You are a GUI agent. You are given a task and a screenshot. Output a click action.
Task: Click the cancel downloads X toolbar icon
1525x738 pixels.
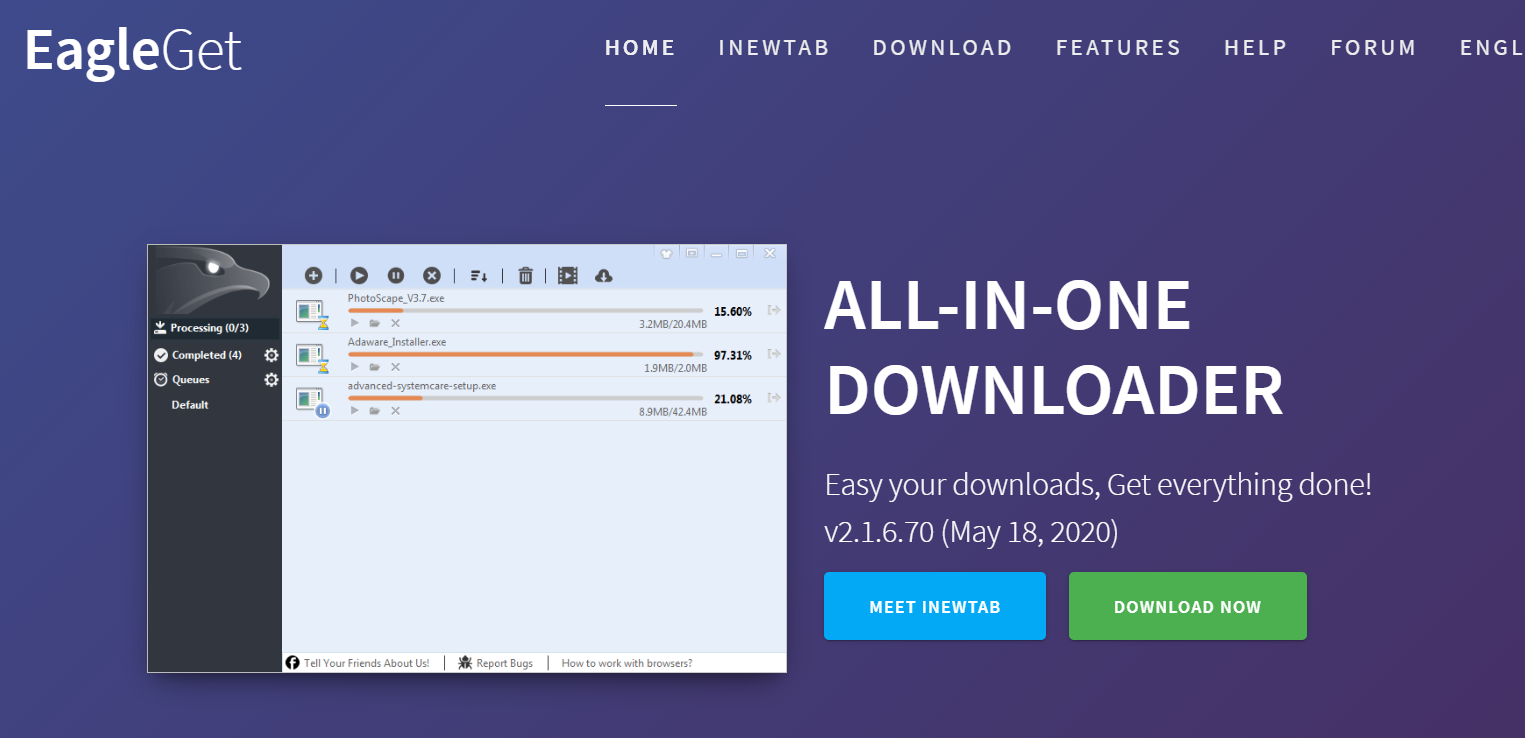coord(432,275)
